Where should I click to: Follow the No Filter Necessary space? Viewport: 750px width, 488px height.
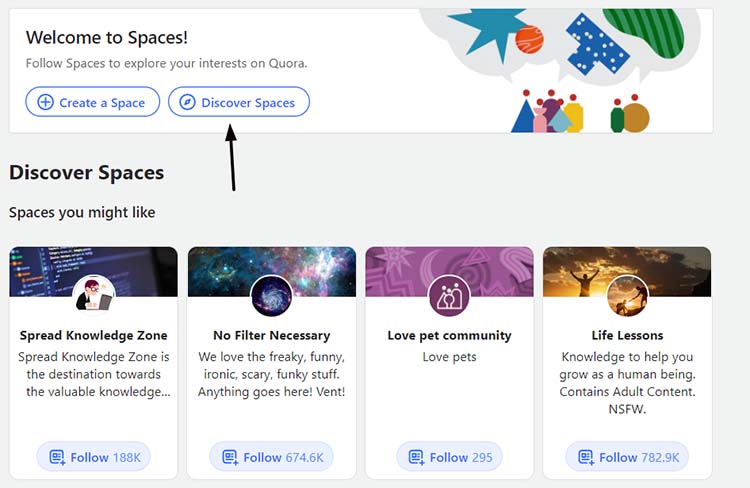pos(272,457)
